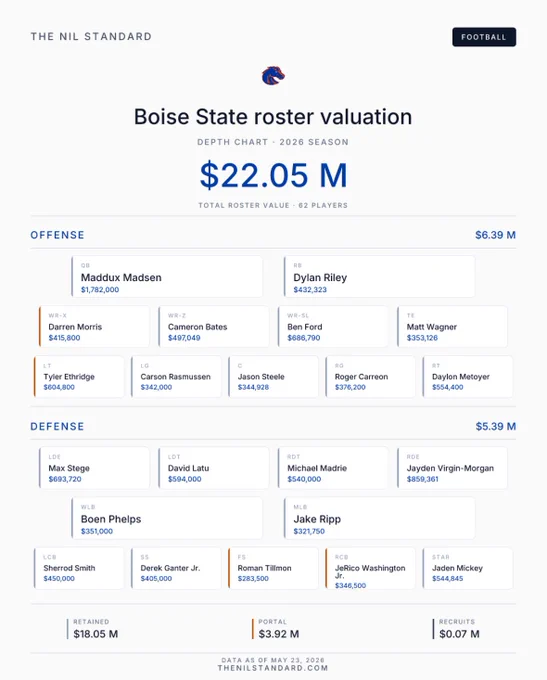Open Jayden Virgin-Morgan RDE card

[452, 468]
